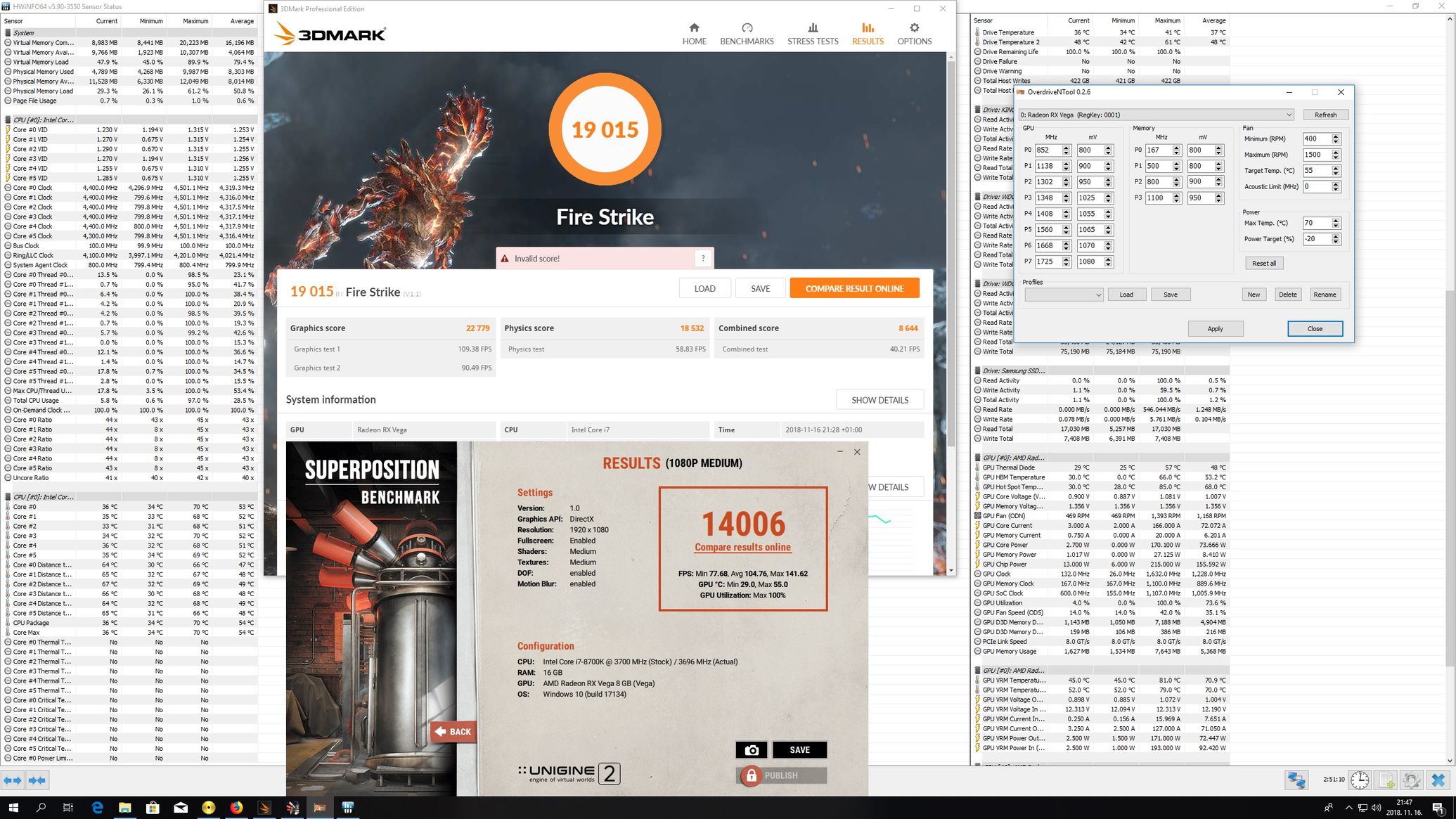
Task: Open Task View on the taskbar
Action: [68, 808]
